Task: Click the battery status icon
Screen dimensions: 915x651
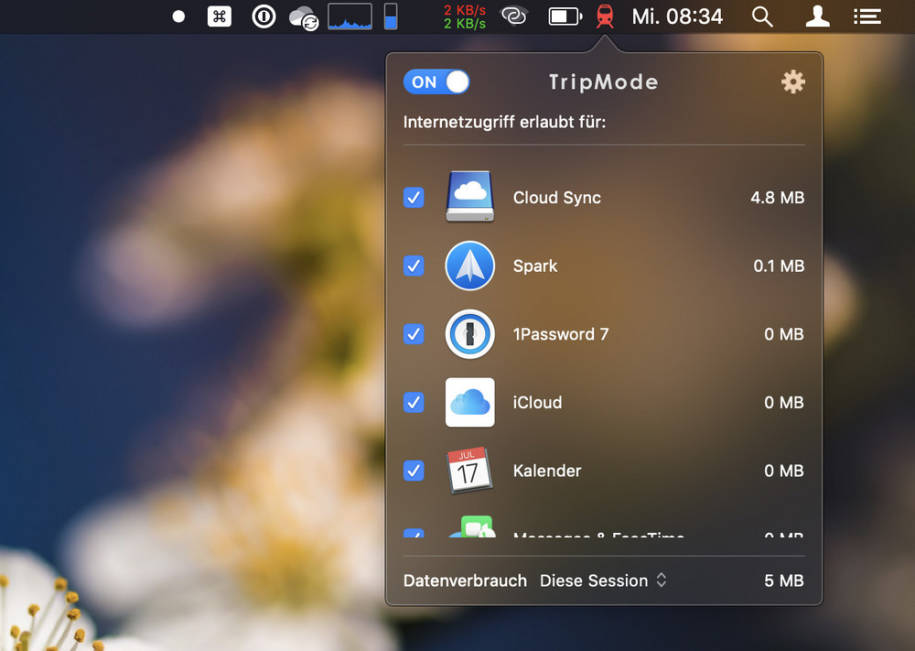Action: tap(565, 16)
